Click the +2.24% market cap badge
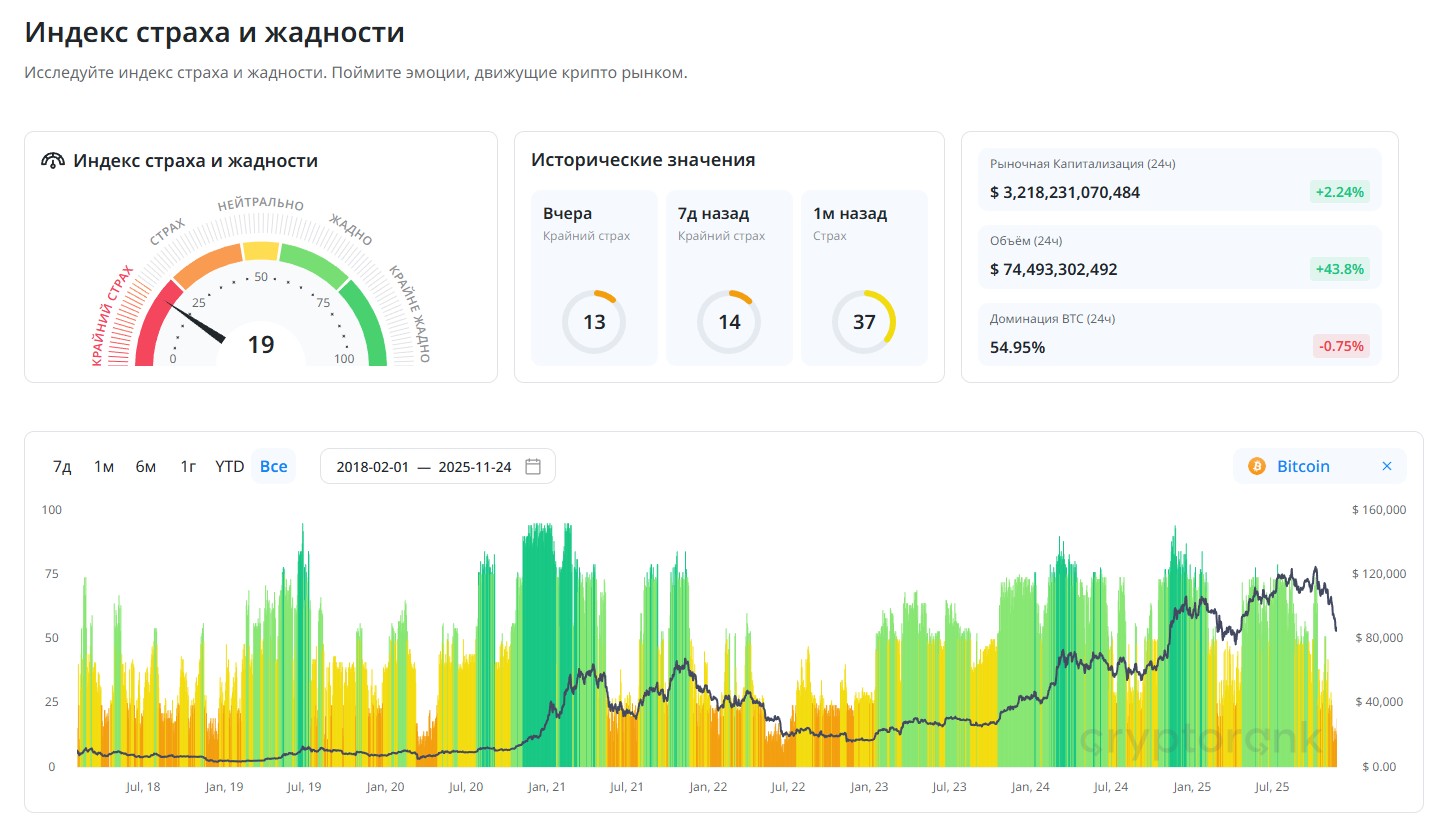Image resolution: width=1436 pixels, height=825 pixels. [1340, 192]
